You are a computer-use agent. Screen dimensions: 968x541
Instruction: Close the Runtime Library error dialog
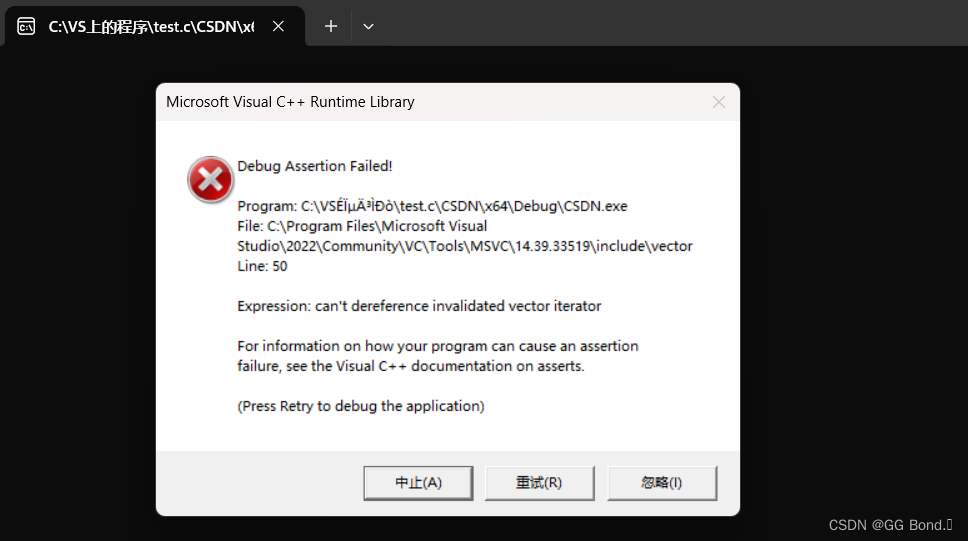pos(719,102)
